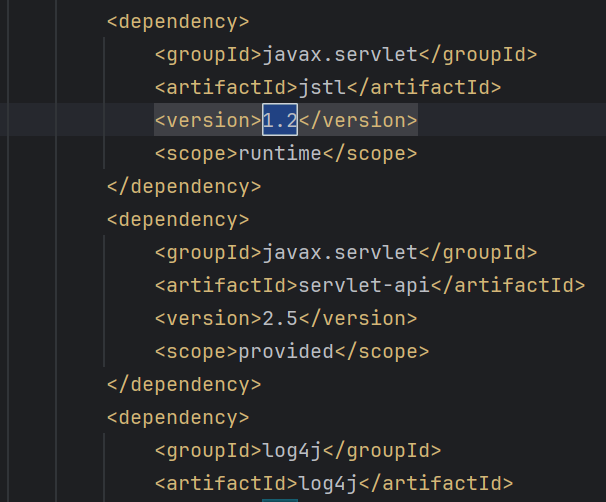Click closing scope tag after provided
The height and width of the screenshot is (502, 606).
point(382,351)
